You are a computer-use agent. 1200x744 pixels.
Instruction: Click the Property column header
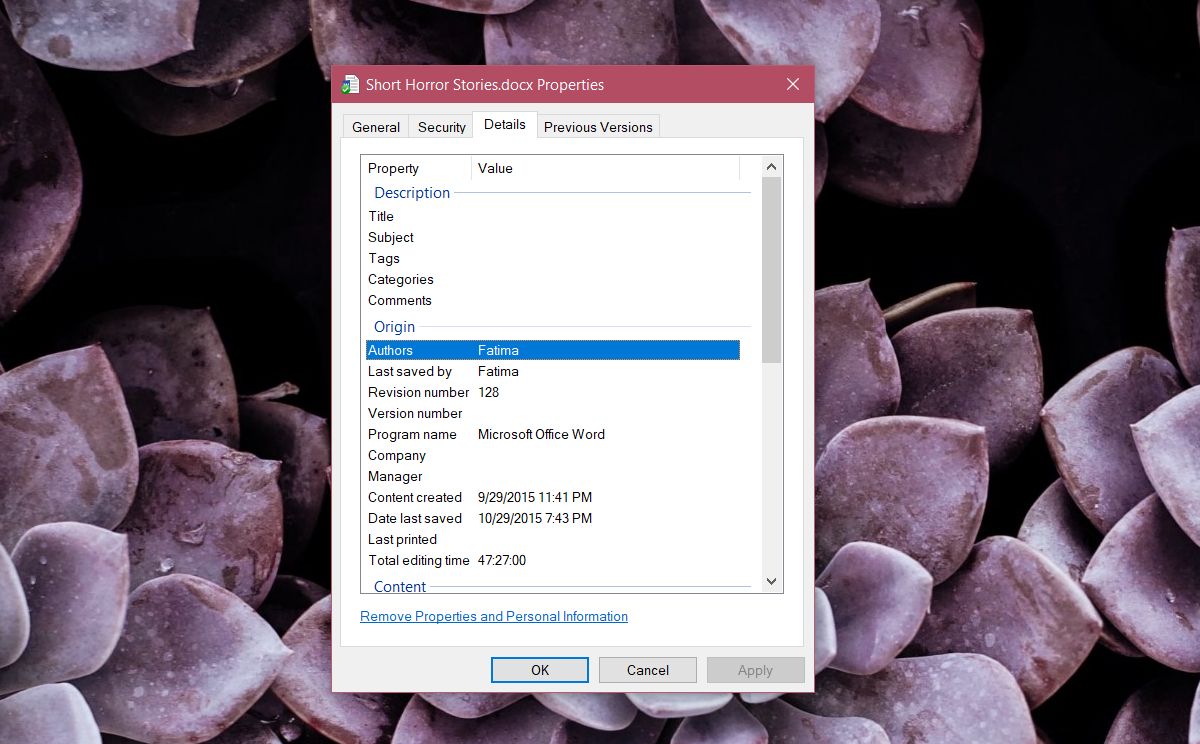tap(416, 168)
